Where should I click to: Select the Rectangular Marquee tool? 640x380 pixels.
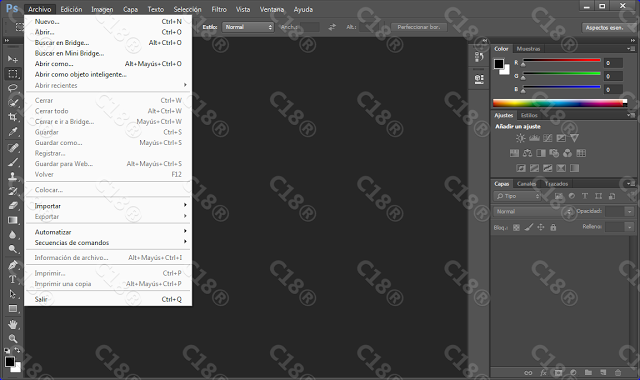(12, 74)
